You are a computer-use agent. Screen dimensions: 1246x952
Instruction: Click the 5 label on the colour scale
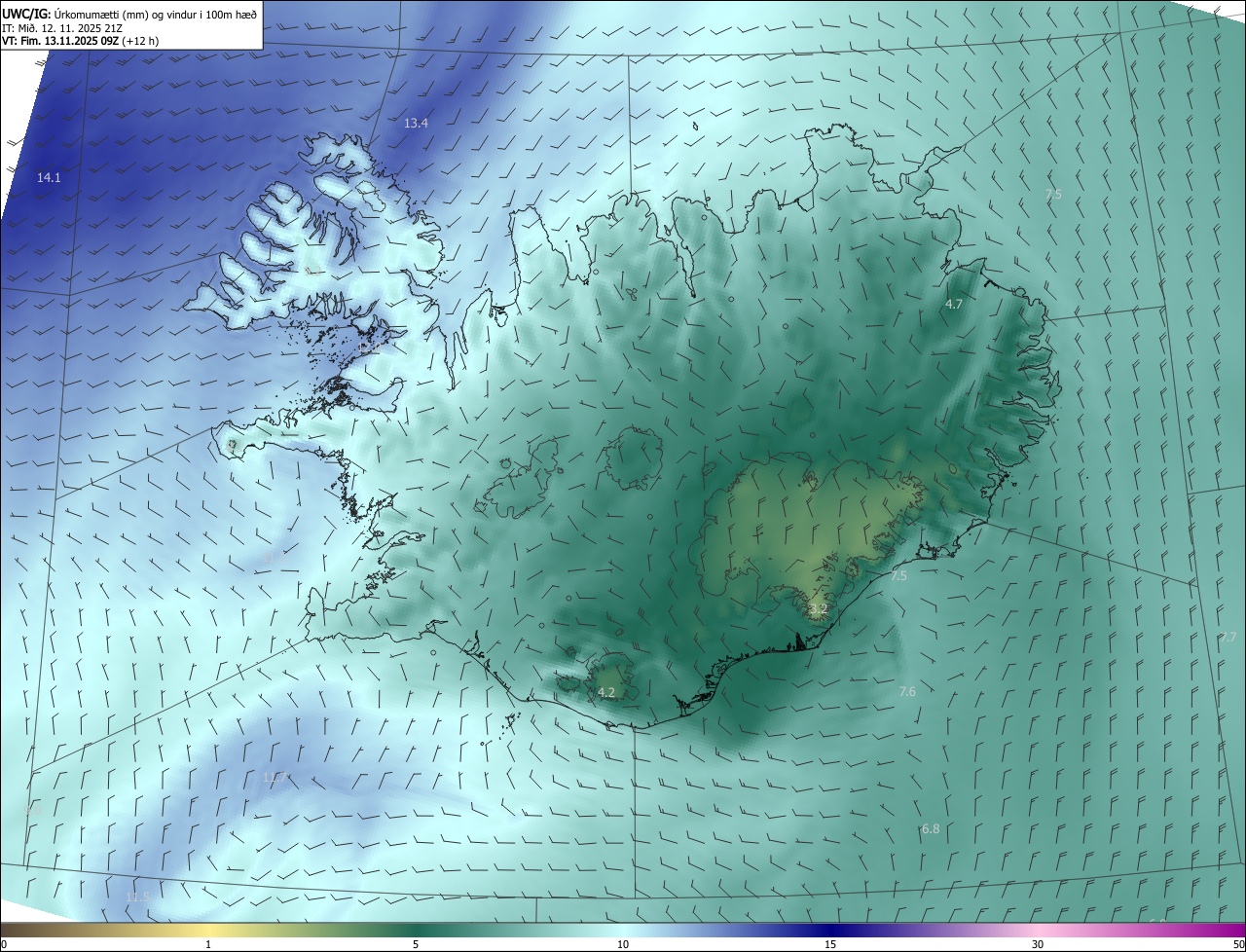tap(416, 945)
